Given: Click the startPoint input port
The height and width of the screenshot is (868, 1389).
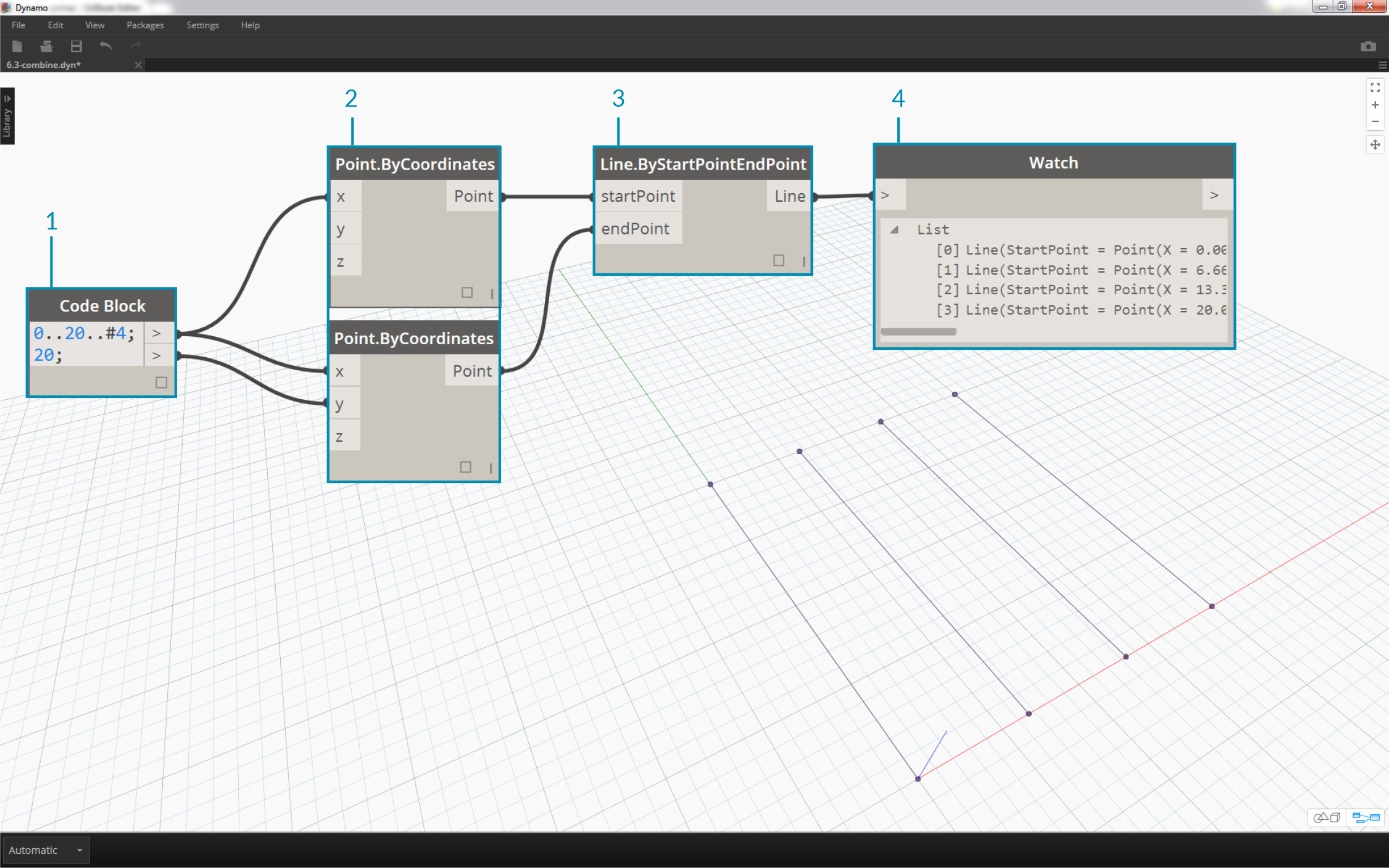Looking at the screenshot, I should (x=639, y=196).
